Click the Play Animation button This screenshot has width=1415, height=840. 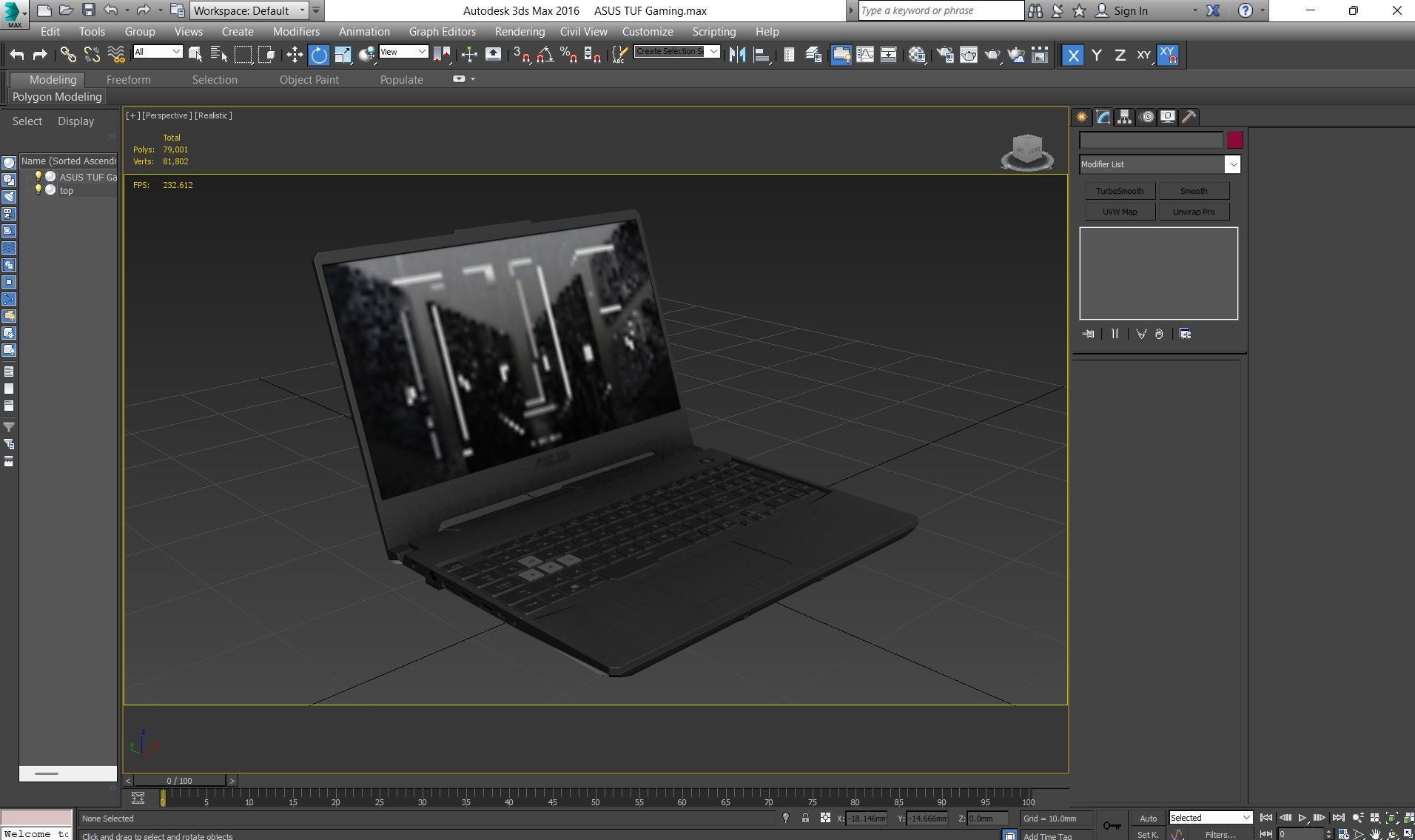point(1302,818)
